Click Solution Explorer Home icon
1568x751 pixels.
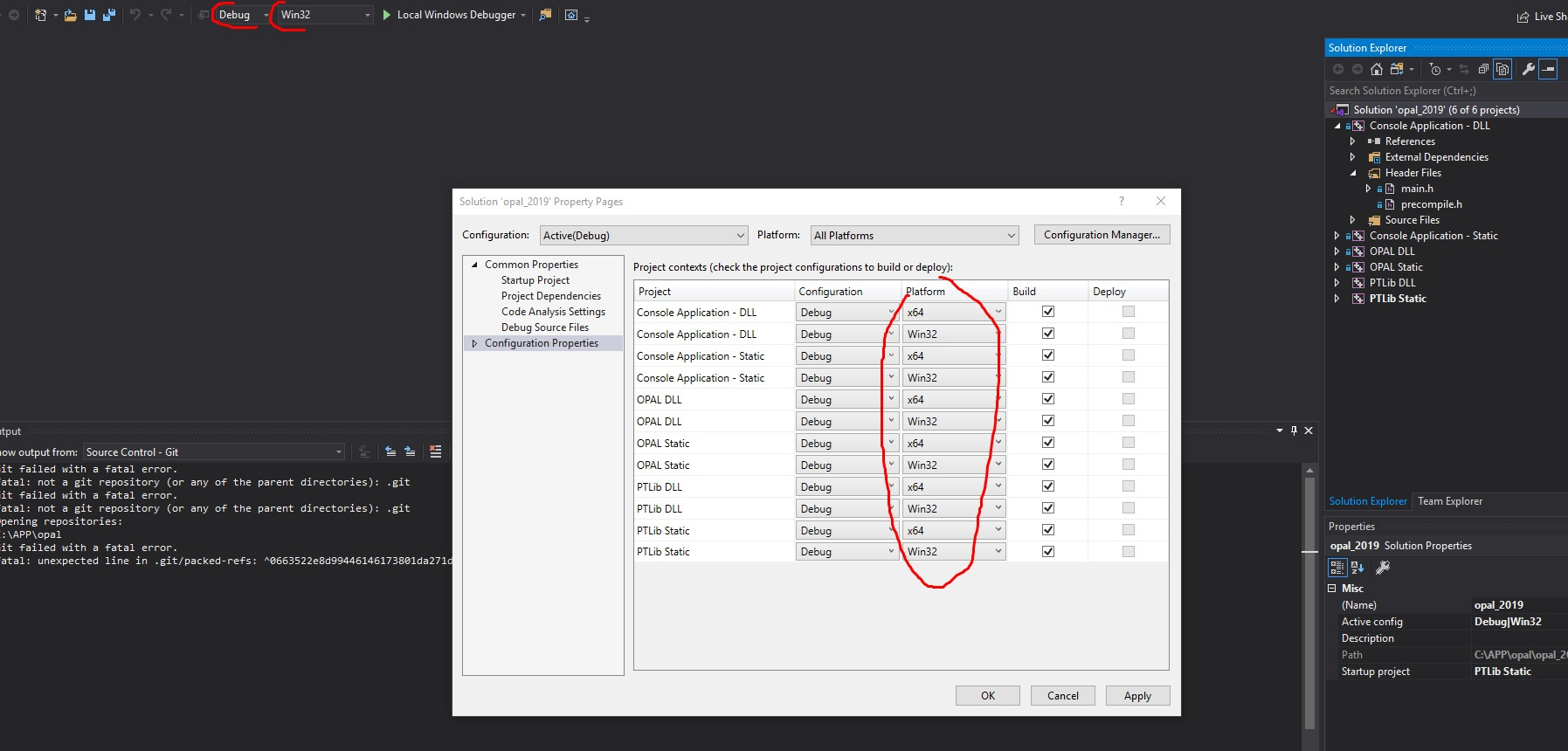point(1377,69)
